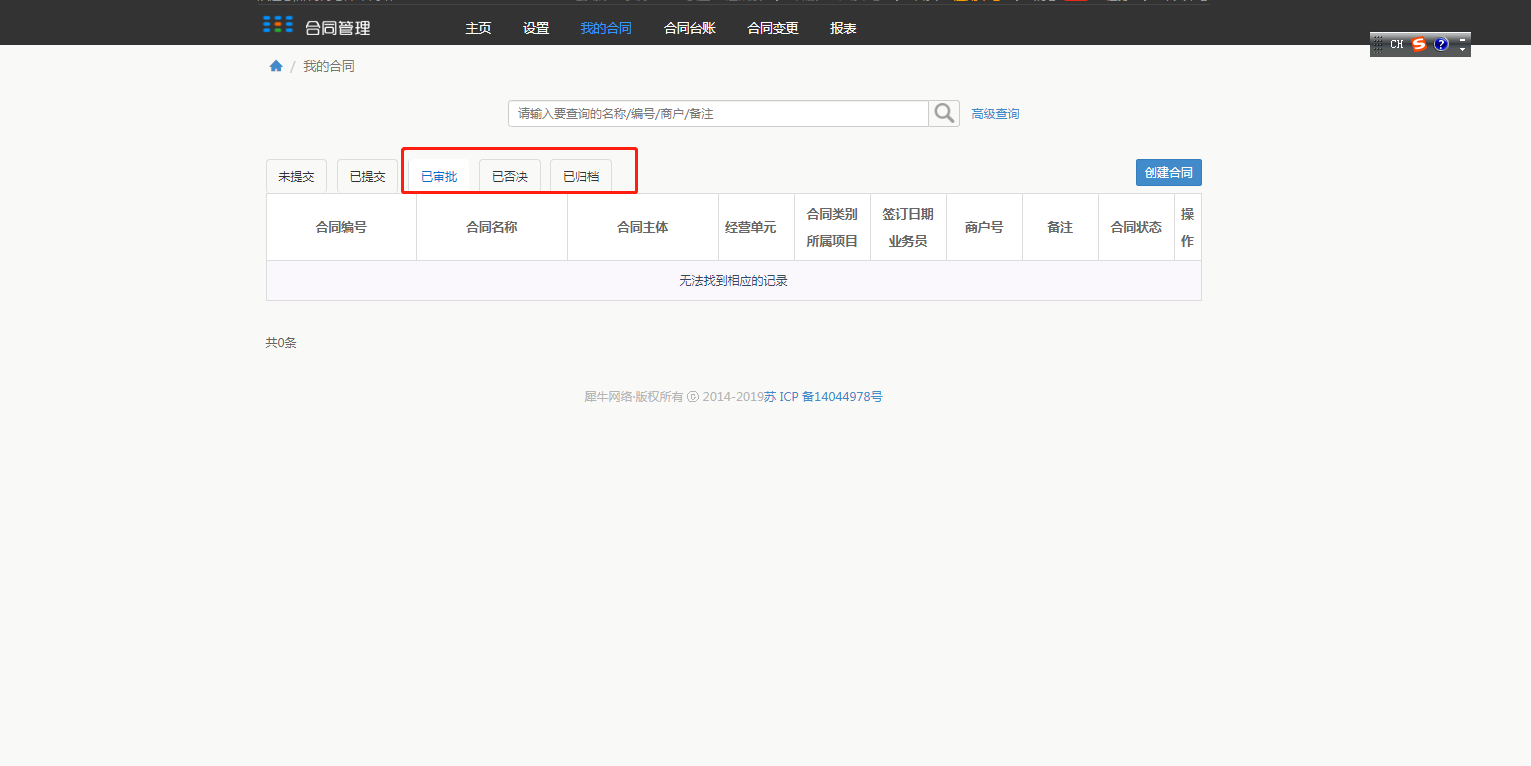
Task: Click the 苏 ICP 备14044978号 link
Action: [x=823, y=397]
